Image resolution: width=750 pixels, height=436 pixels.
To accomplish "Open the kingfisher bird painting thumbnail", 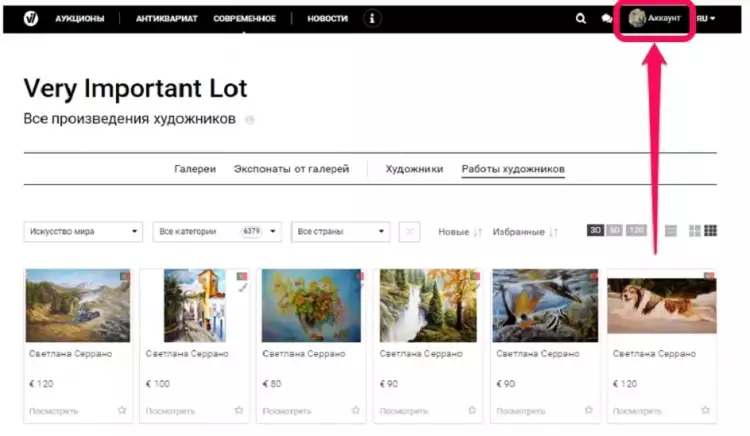I will click(545, 305).
